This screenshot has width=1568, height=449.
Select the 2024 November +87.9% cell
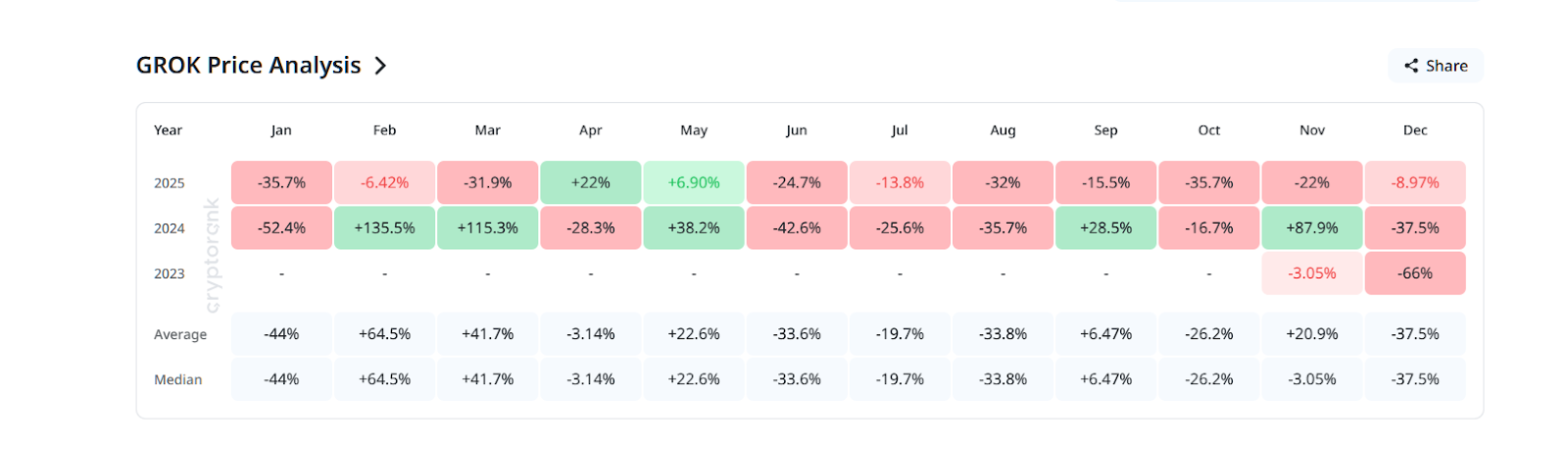click(x=1312, y=227)
